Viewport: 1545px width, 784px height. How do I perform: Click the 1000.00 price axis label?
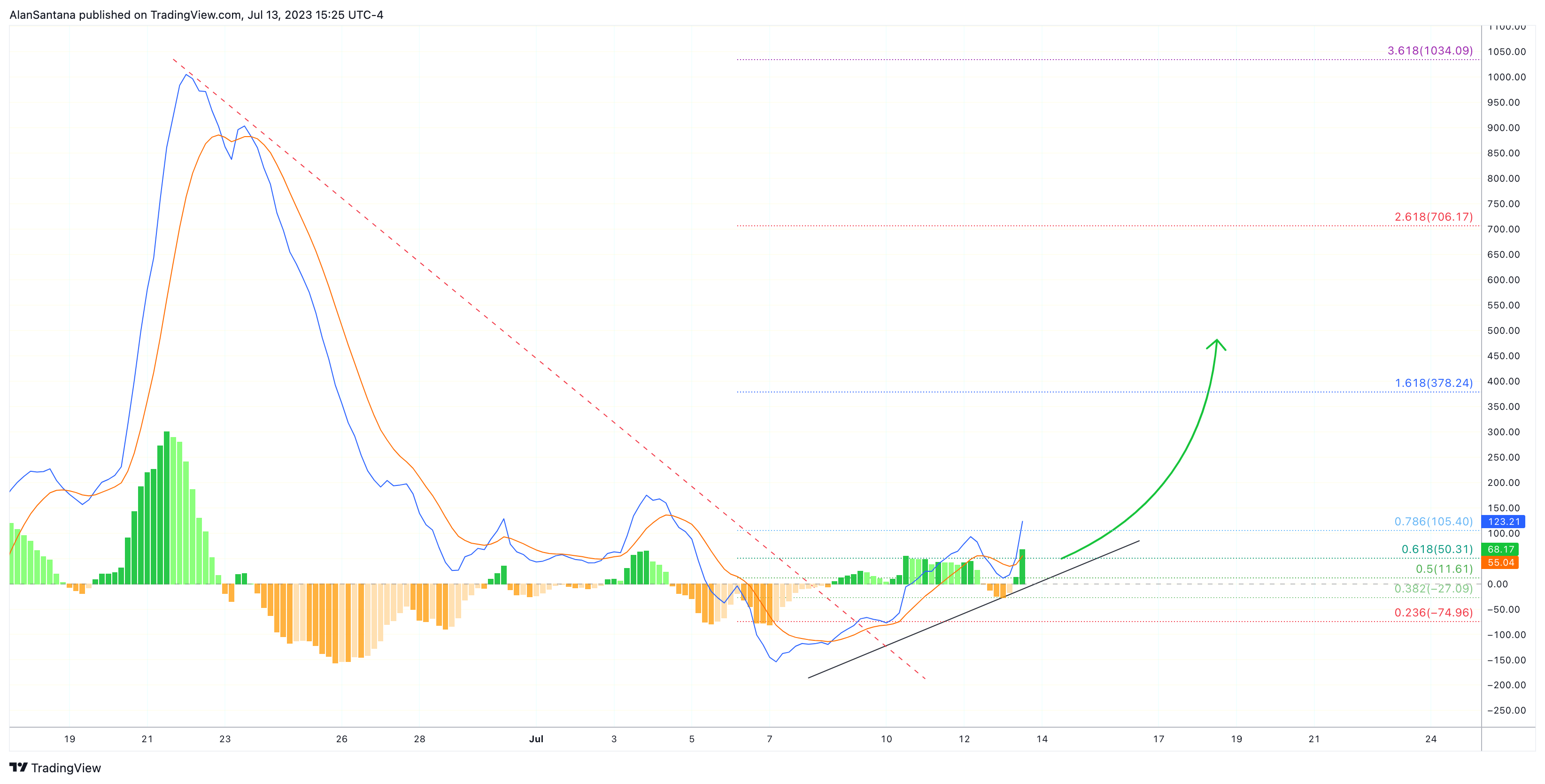tap(1506, 77)
